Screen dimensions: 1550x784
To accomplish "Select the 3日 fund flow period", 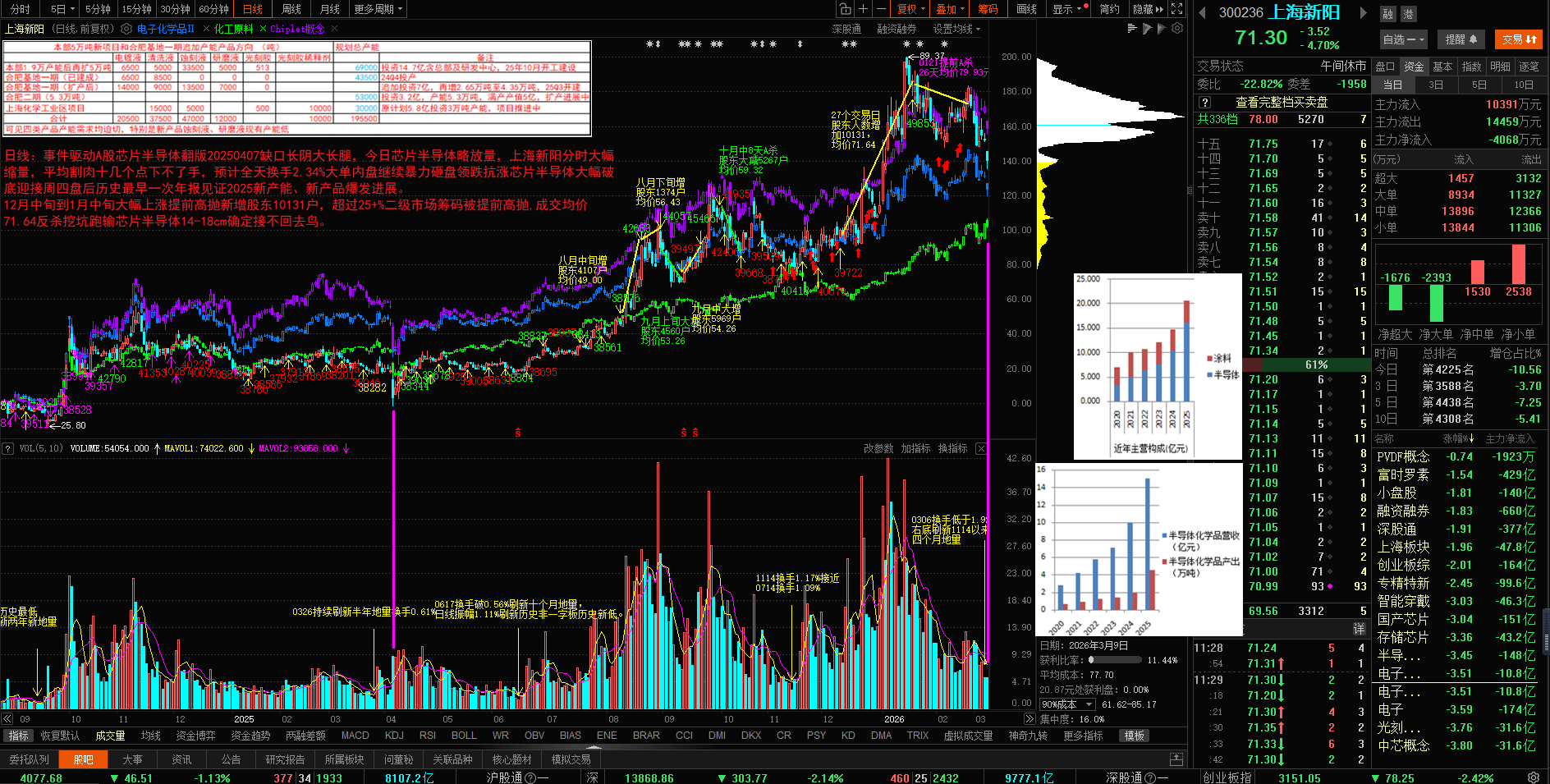I will click(1435, 85).
